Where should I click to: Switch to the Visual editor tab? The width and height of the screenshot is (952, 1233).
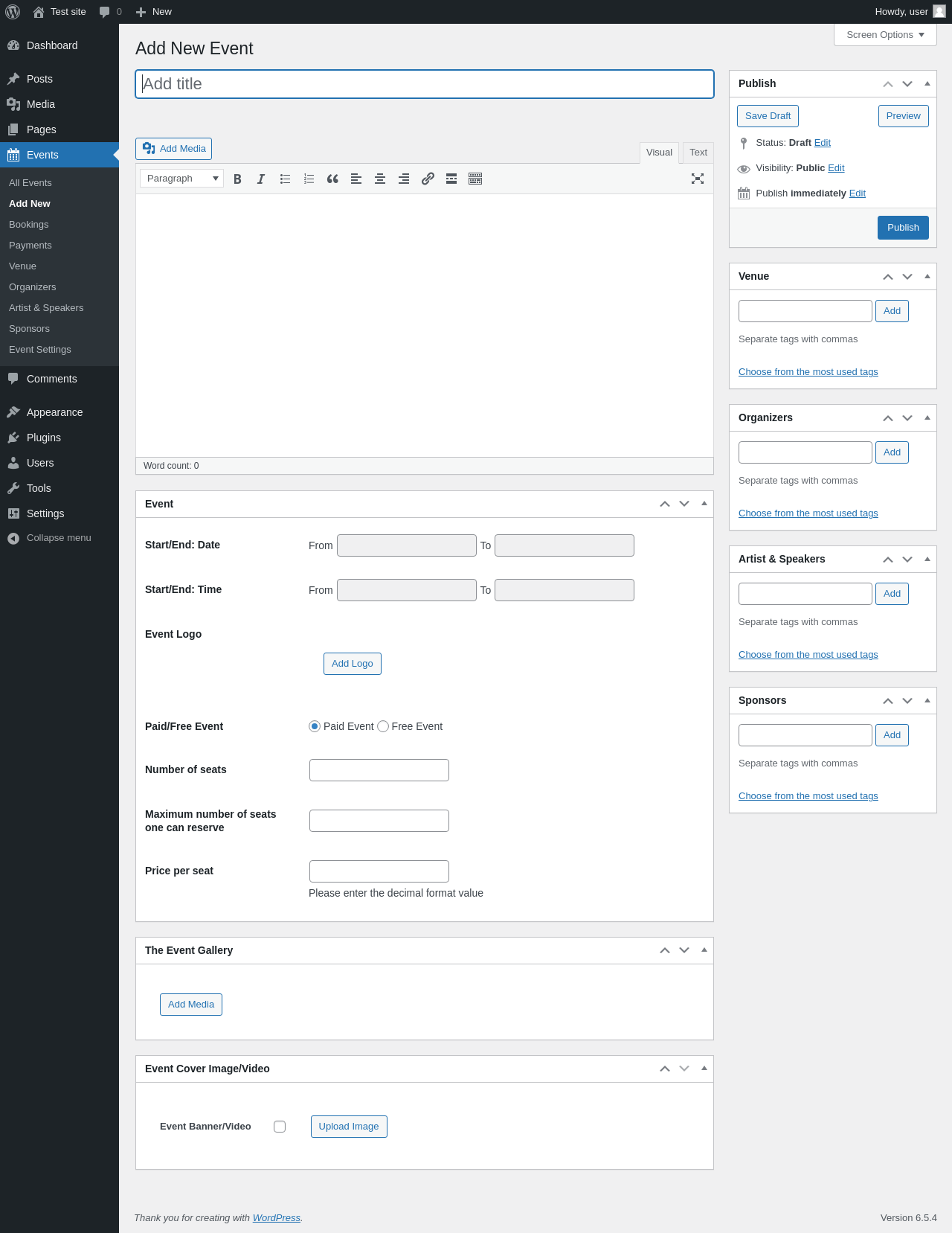(x=659, y=153)
